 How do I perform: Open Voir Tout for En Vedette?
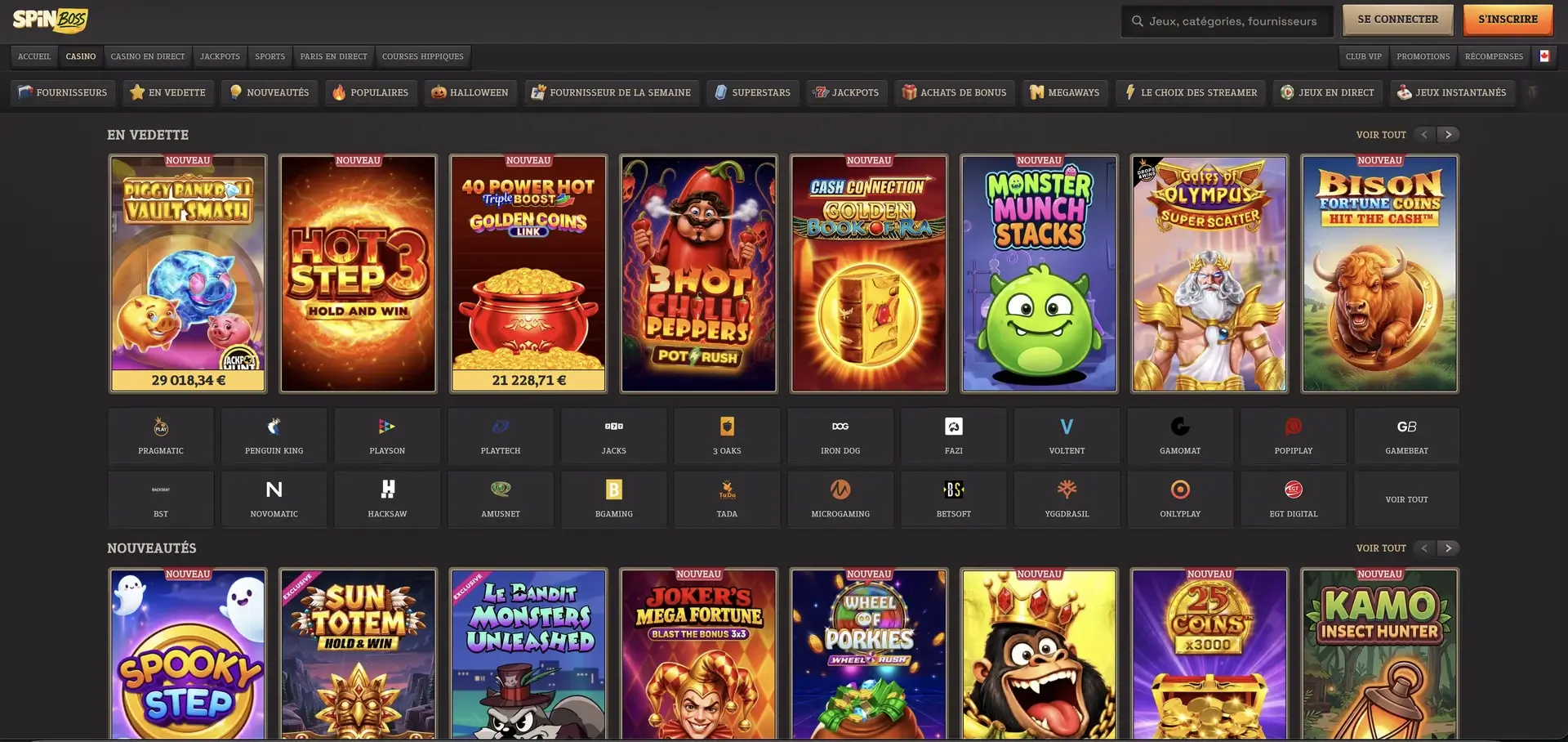[1381, 135]
